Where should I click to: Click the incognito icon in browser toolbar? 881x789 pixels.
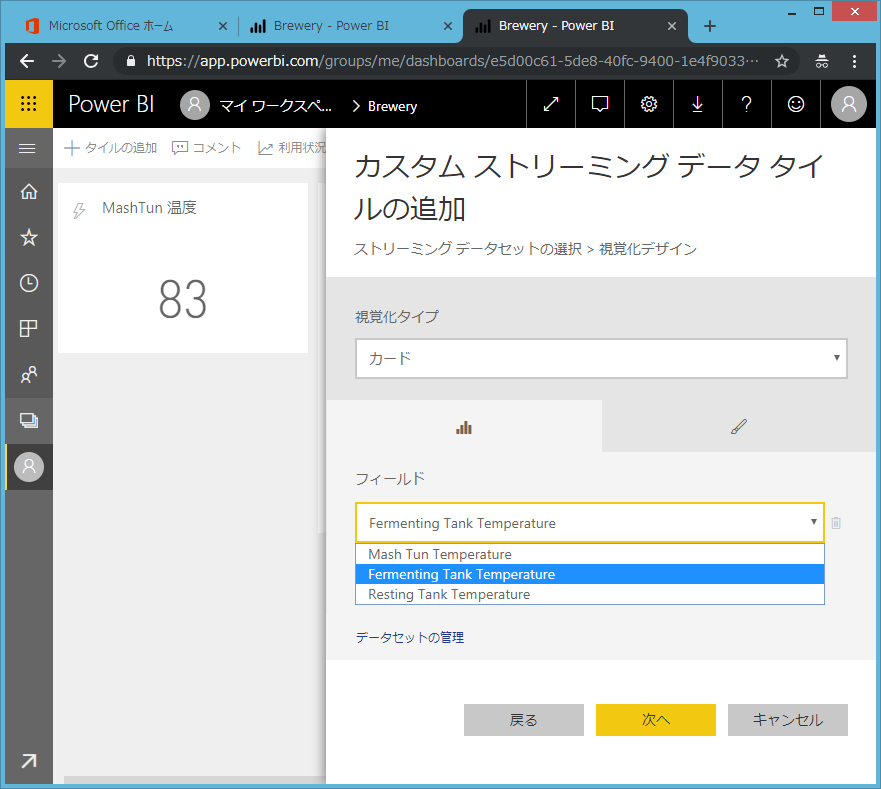(822, 61)
